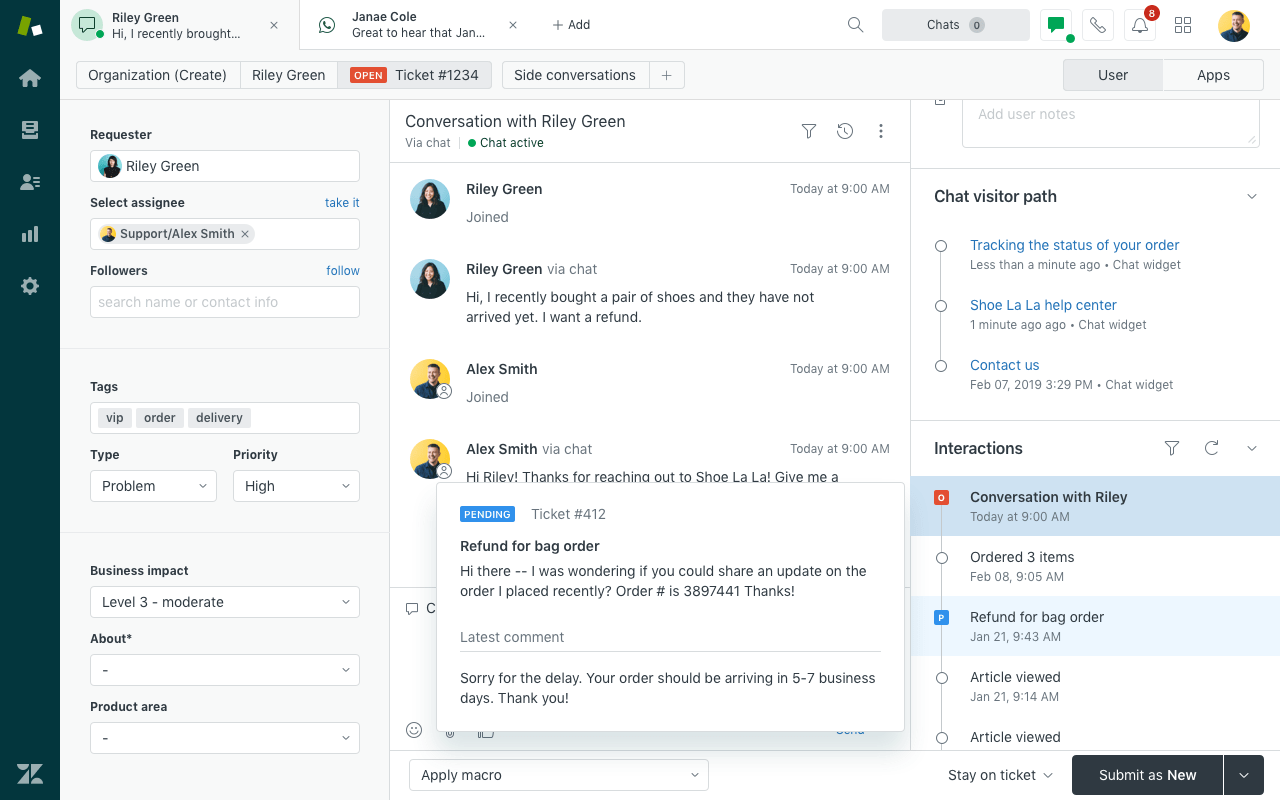
Task: Select Ordered 3 items interaction
Action: pos(1095,566)
